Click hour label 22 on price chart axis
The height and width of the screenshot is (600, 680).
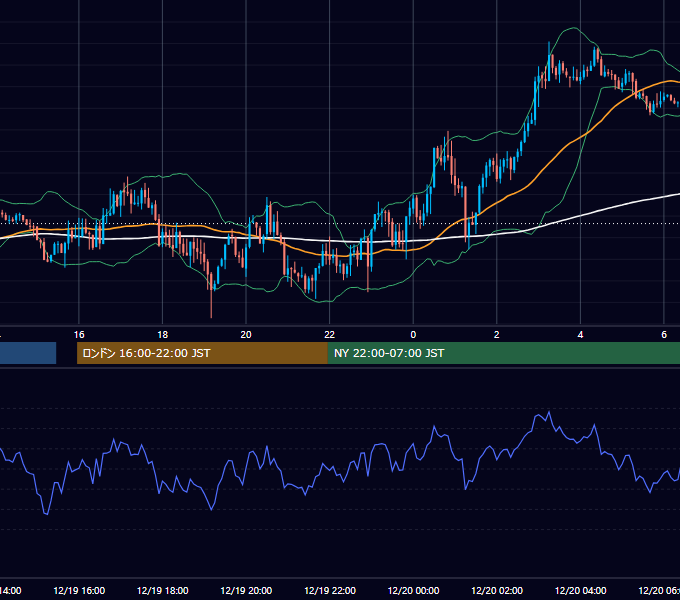(330, 335)
